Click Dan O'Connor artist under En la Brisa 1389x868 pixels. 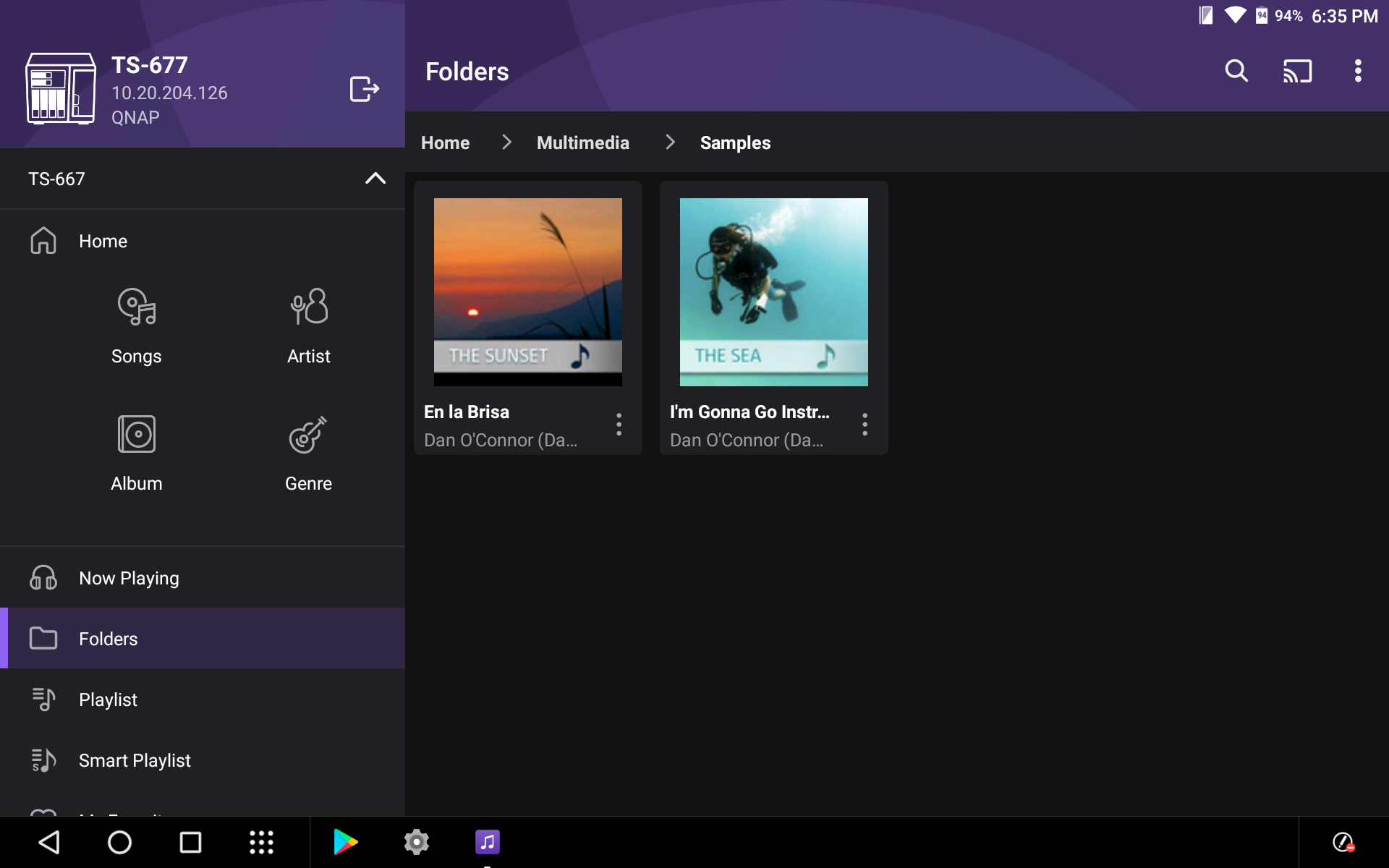tap(501, 440)
